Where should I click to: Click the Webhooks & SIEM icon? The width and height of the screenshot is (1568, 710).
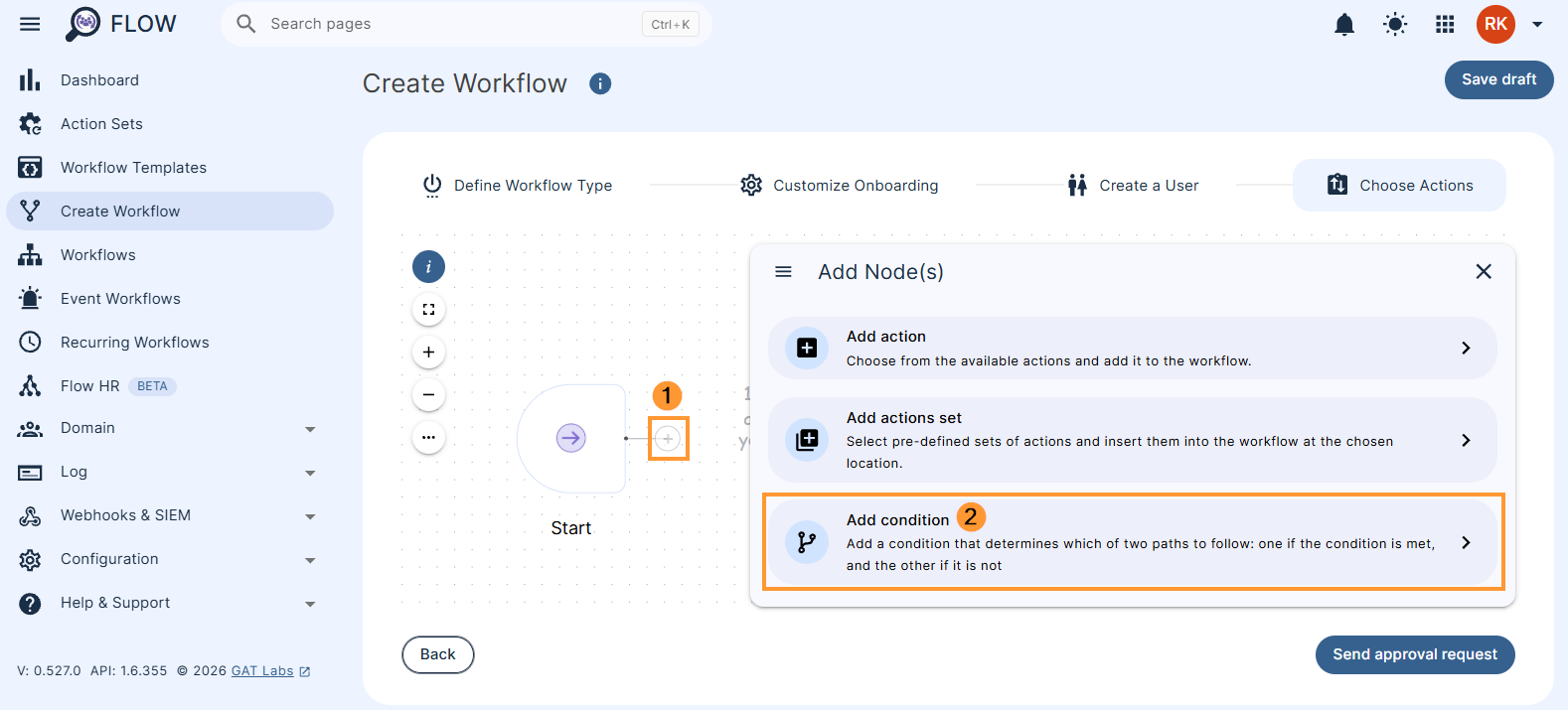(30, 515)
